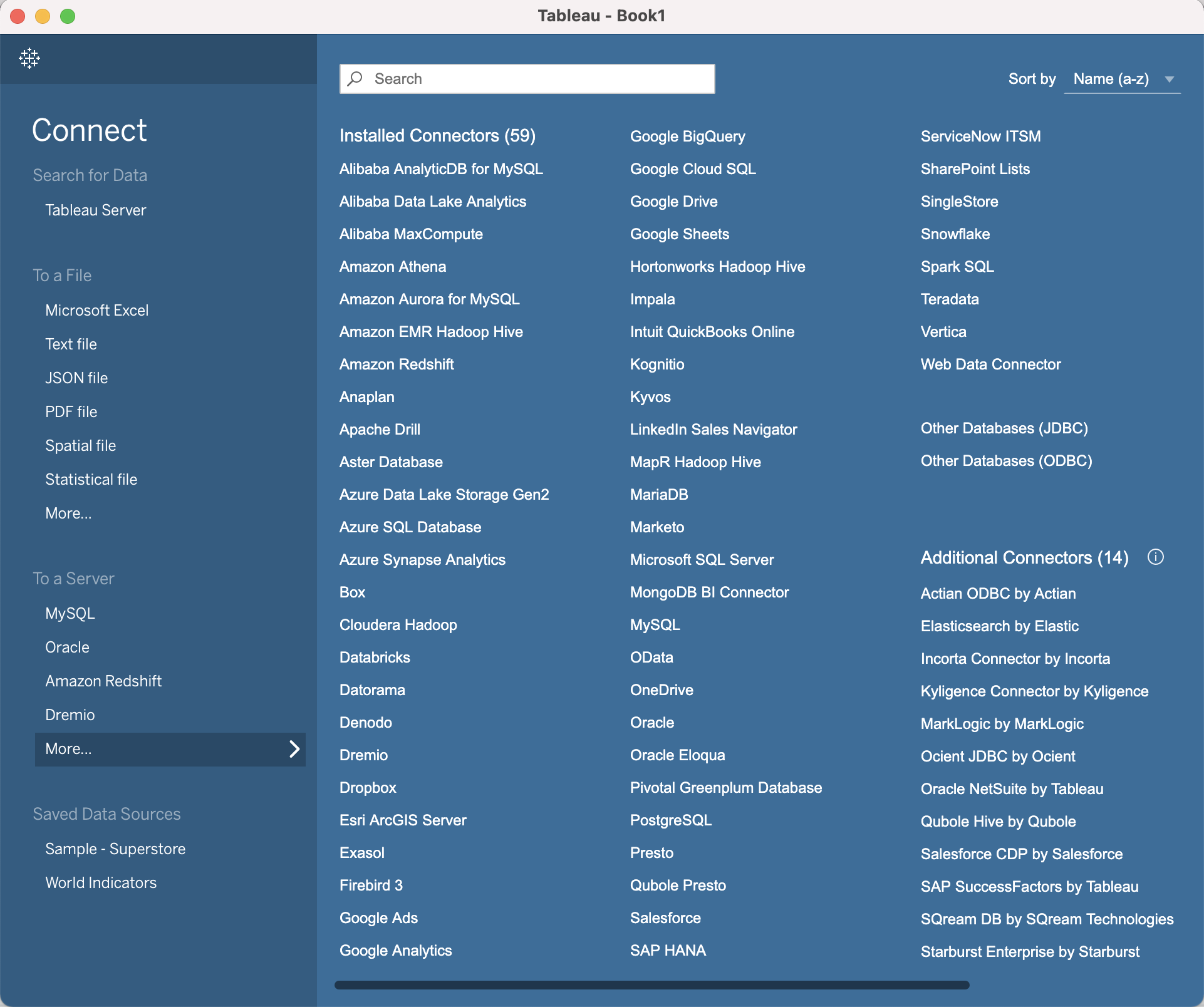Viewport: 1204px width, 1007px height.
Task: Pick Statistical file connector
Action: (x=91, y=480)
